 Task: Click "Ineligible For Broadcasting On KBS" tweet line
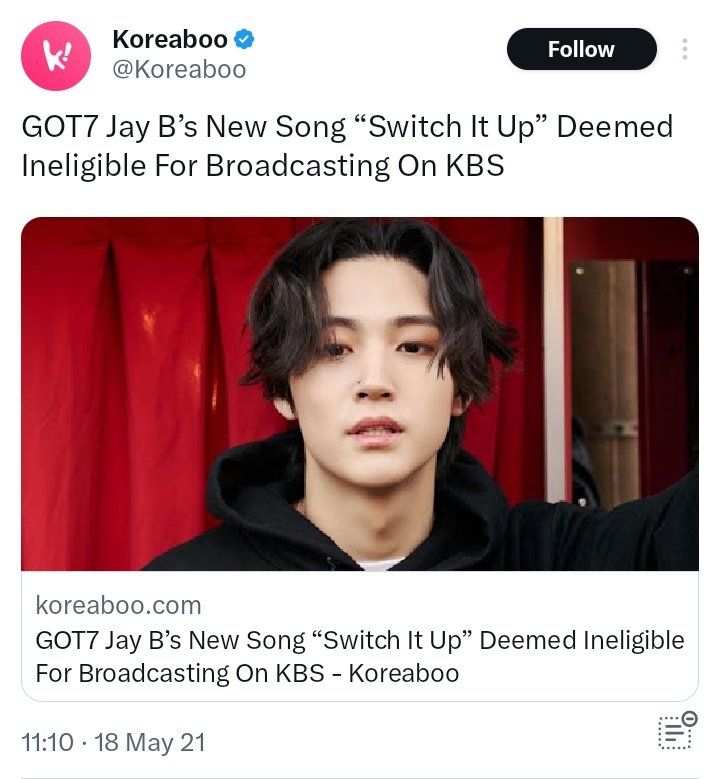(263, 165)
